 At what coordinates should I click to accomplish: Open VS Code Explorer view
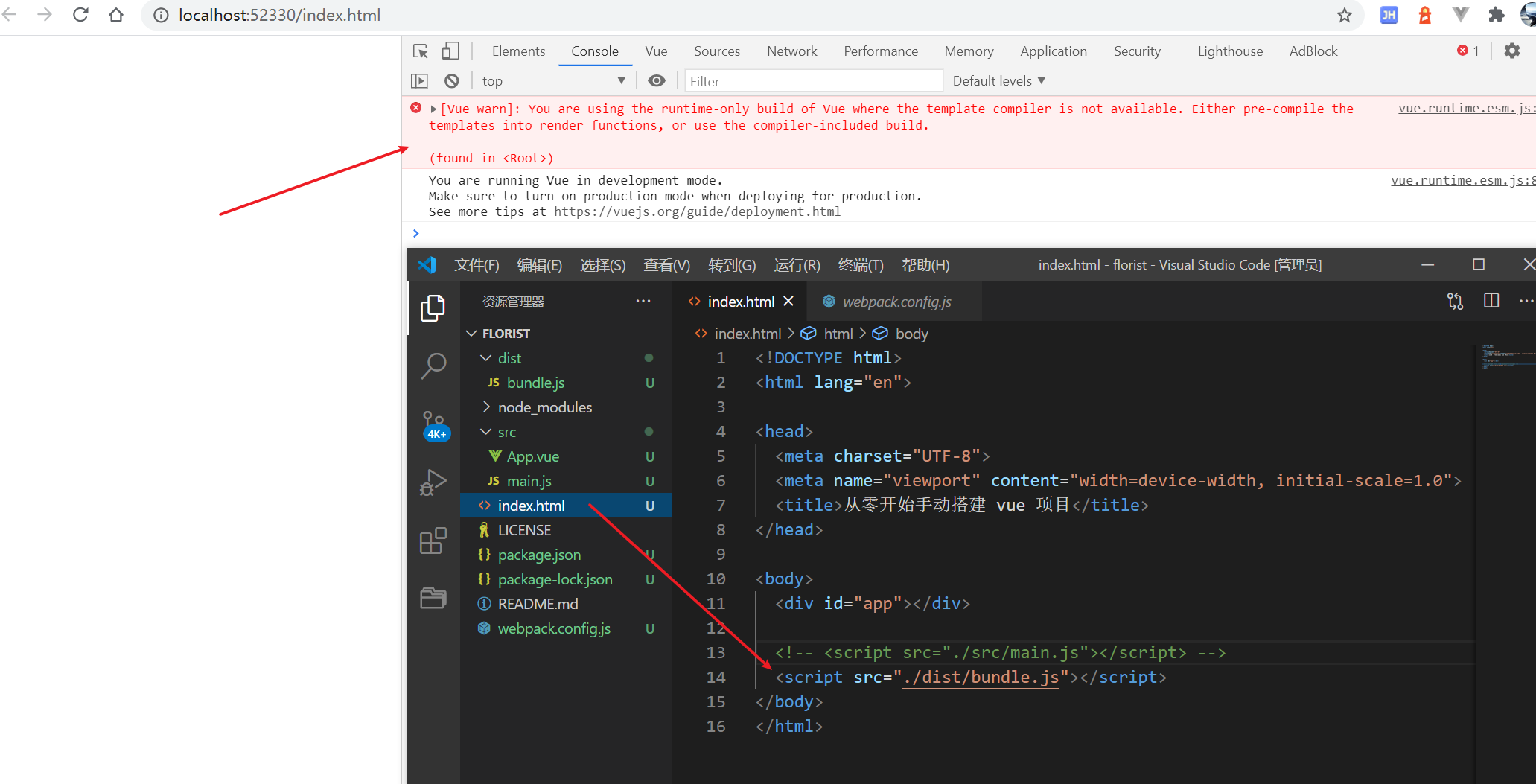[x=433, y=307]
